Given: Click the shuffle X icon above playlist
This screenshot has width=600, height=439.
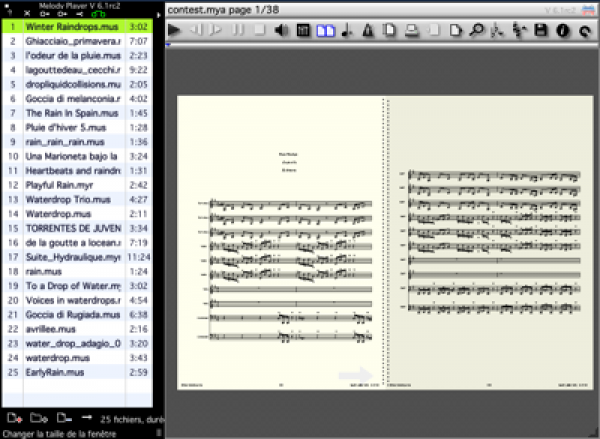Looking at the screenshot, I should pos(28,14).
